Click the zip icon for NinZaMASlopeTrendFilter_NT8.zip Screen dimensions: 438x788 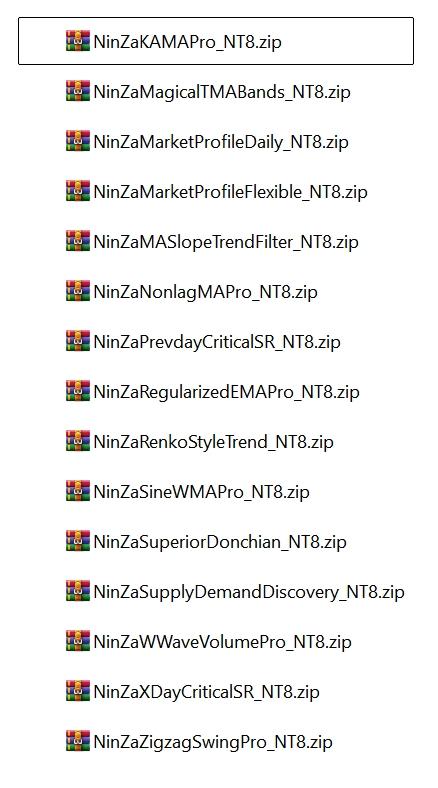tap(78, 241)
